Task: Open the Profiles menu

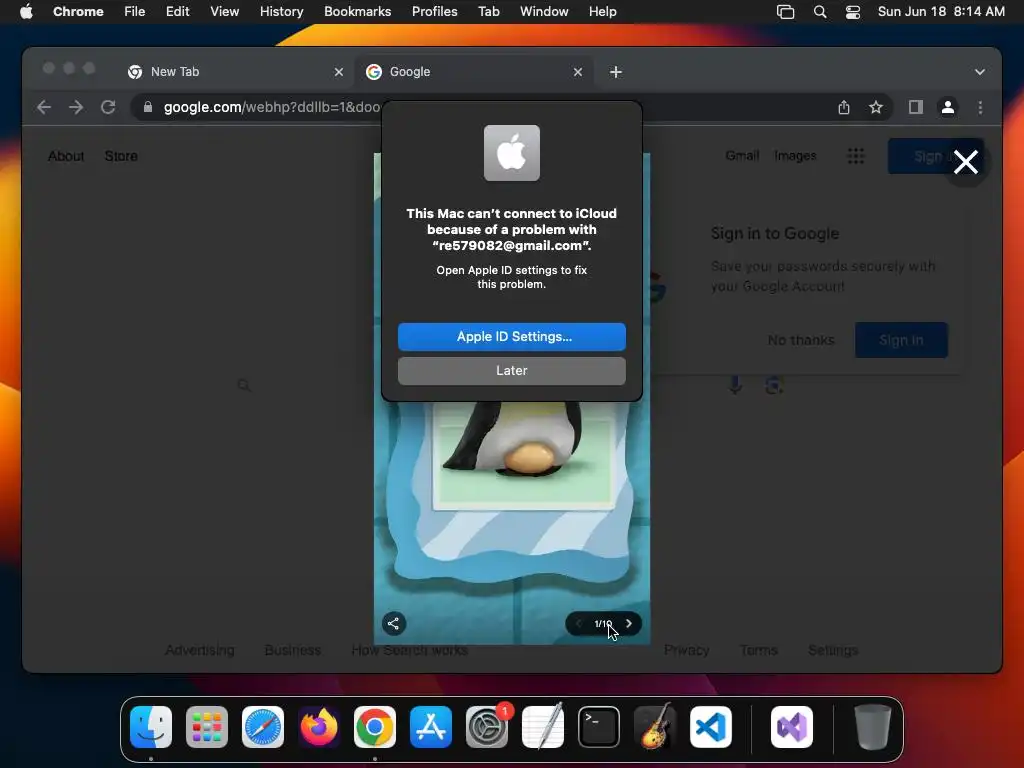Action: pyautogui.click(x=434, y=11)
